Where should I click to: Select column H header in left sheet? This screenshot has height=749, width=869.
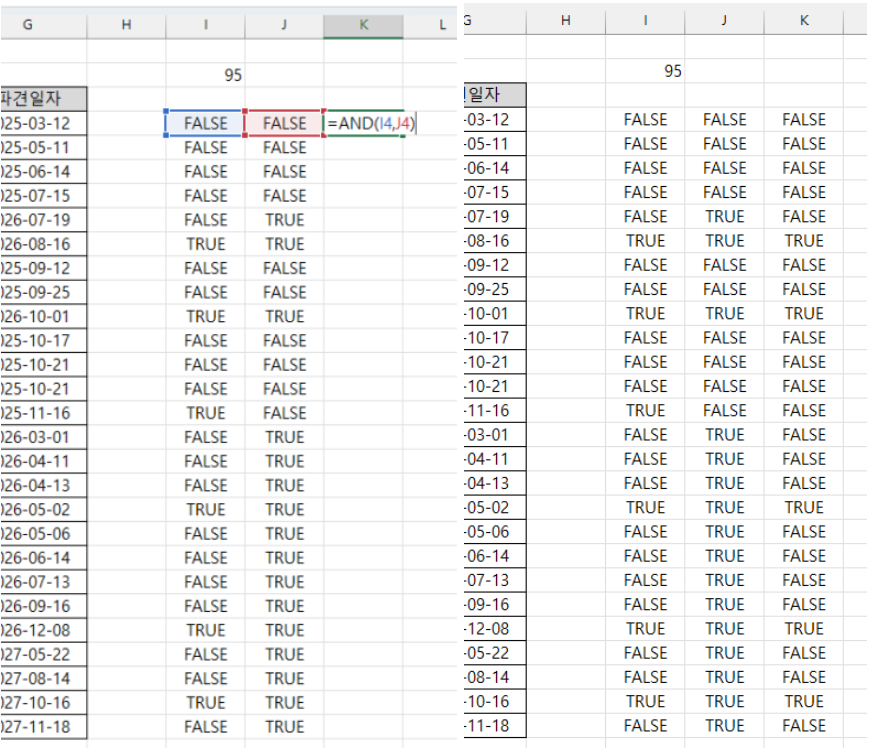click(126, 24)
